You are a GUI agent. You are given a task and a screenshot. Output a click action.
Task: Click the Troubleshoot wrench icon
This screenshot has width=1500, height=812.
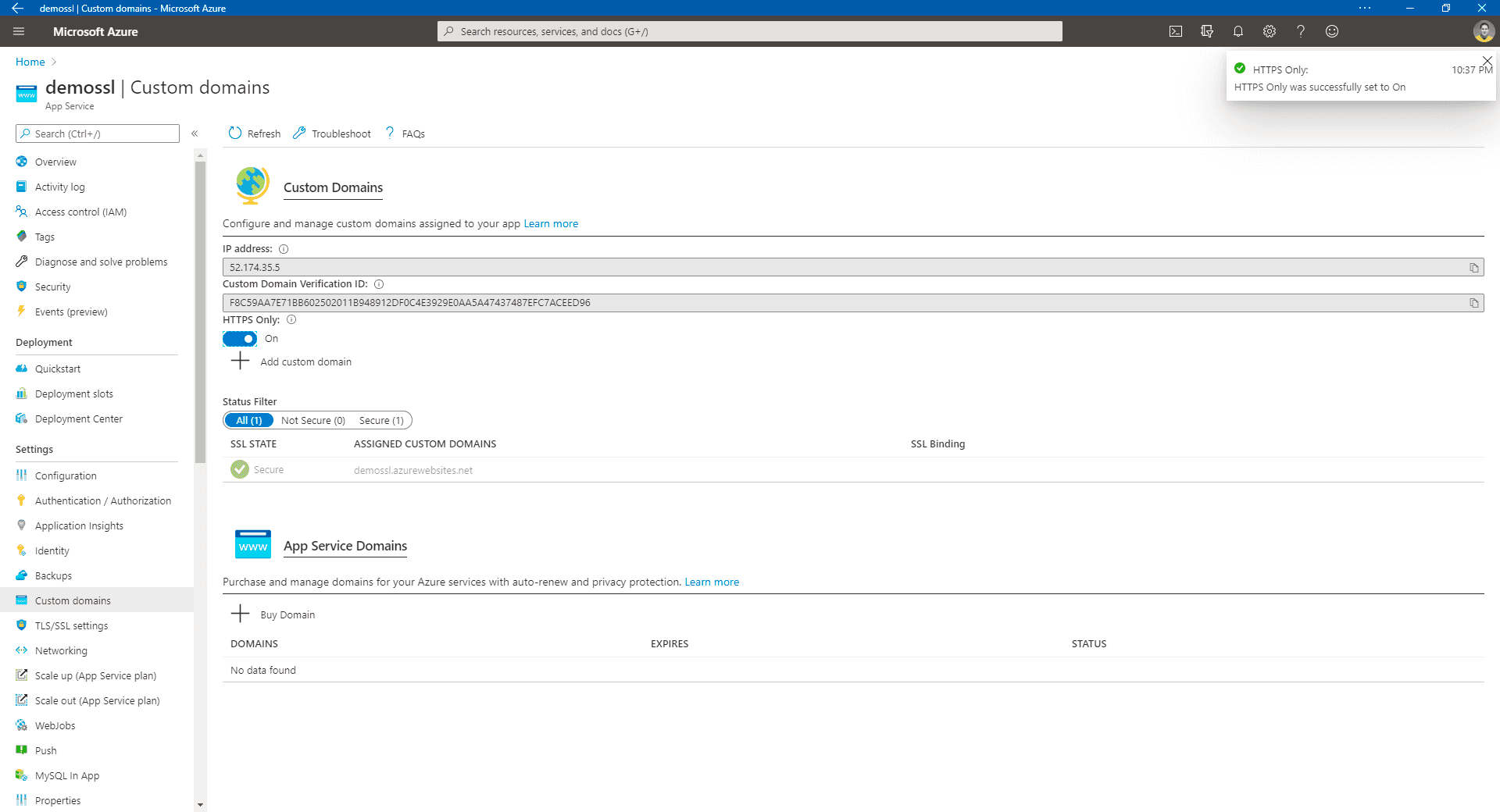[x=299, y=134]
